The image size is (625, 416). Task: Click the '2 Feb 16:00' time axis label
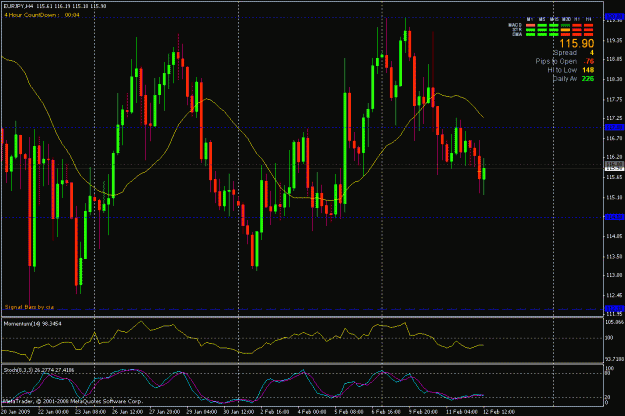pos(275,412)
